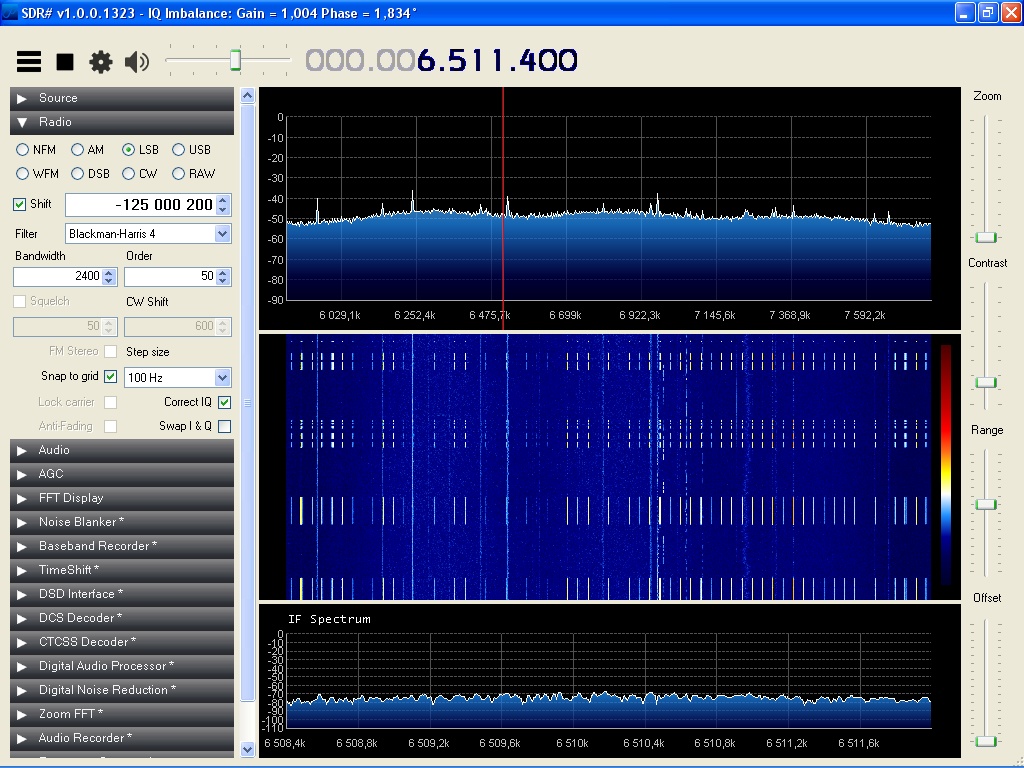
Task: Expand the AGC panel
Action: [121, 474]
